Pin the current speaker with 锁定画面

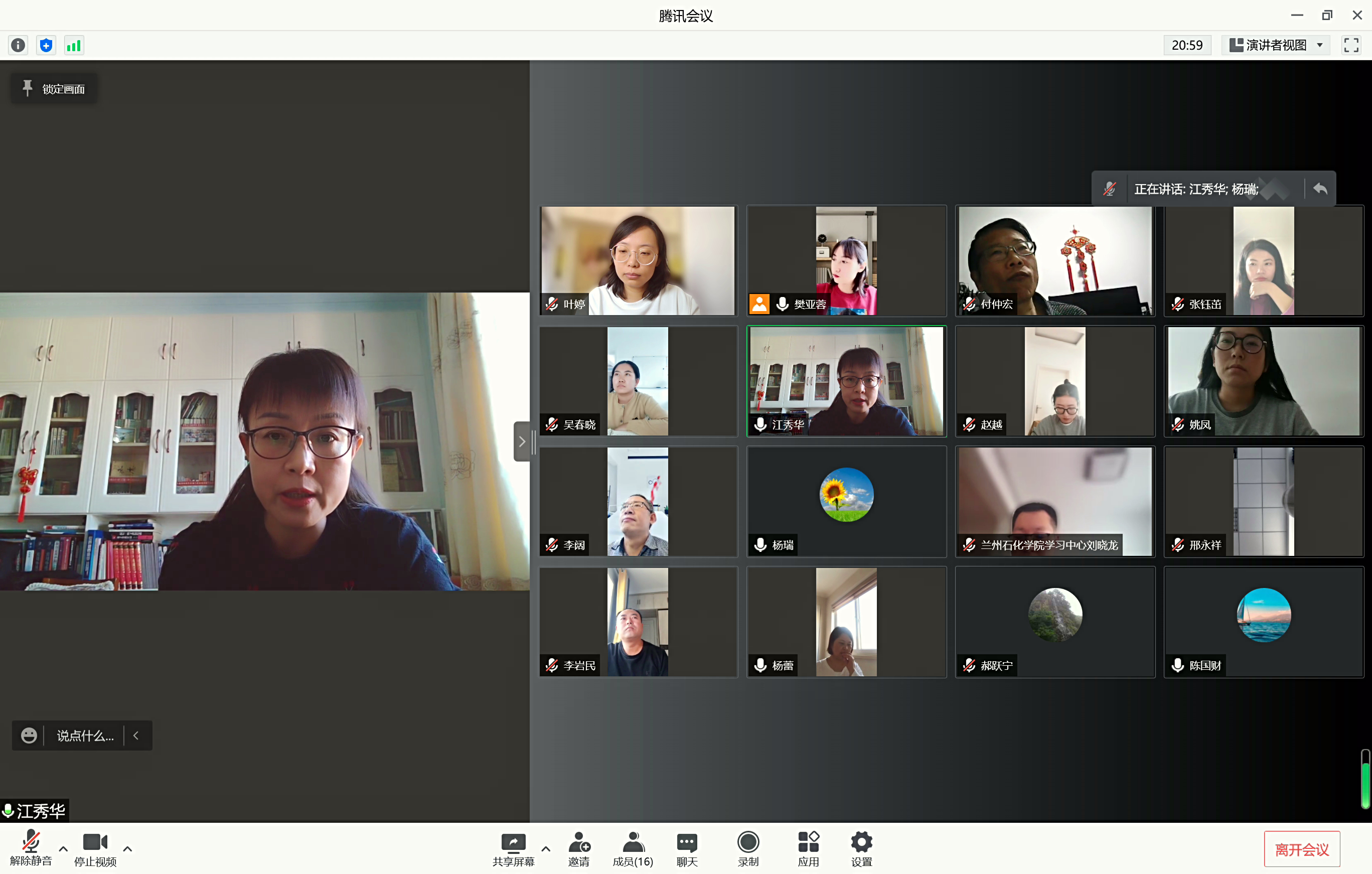(53, 88)
